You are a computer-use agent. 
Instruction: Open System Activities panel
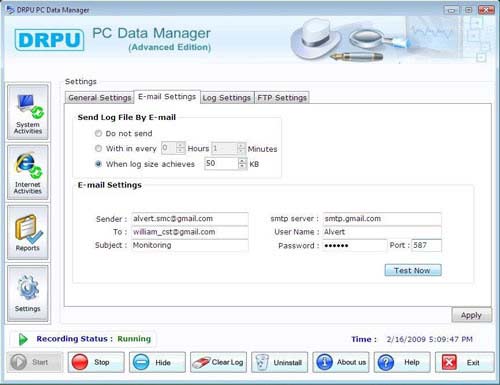tap(28, 112)
